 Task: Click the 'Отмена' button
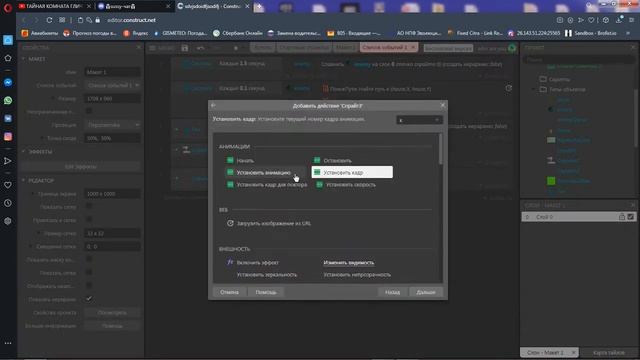tap(229, 292)
